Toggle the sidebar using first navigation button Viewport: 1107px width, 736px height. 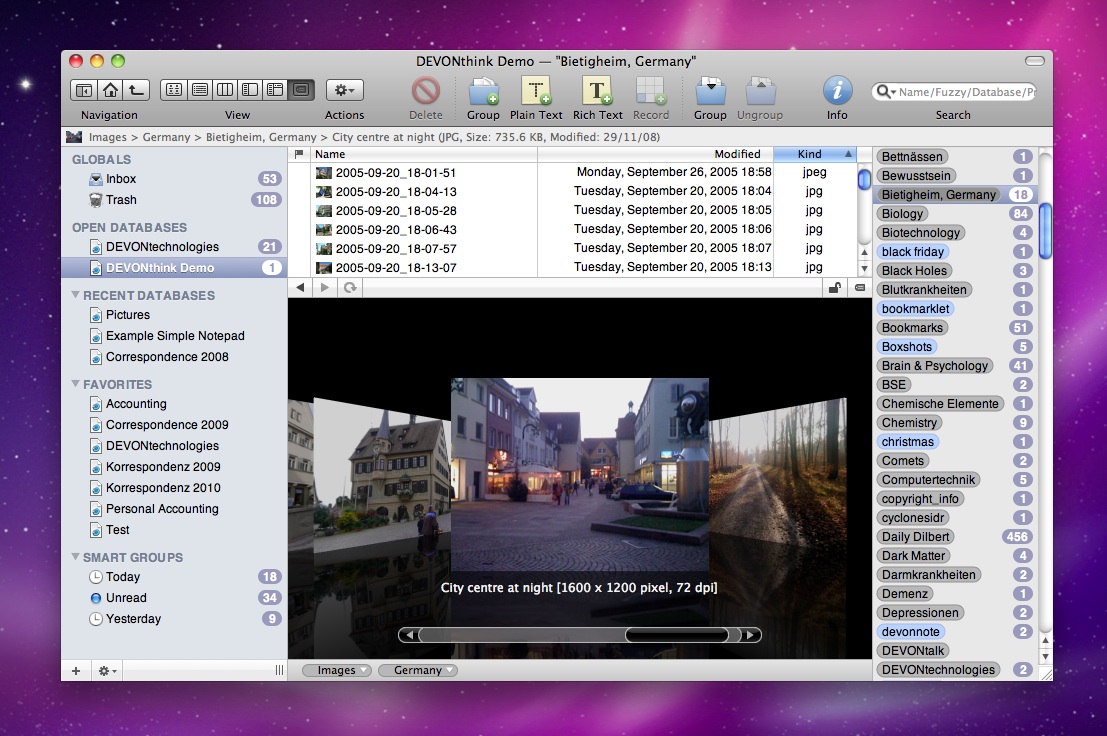(x=84, y=90)
